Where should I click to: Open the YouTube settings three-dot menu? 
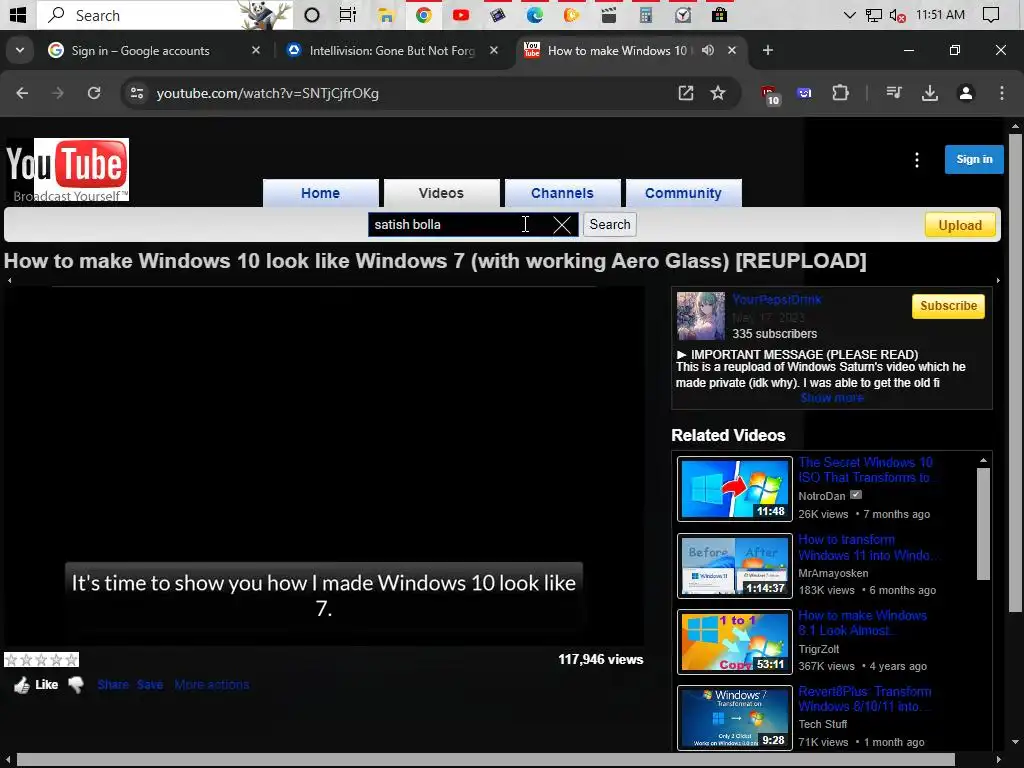(917, 160)
